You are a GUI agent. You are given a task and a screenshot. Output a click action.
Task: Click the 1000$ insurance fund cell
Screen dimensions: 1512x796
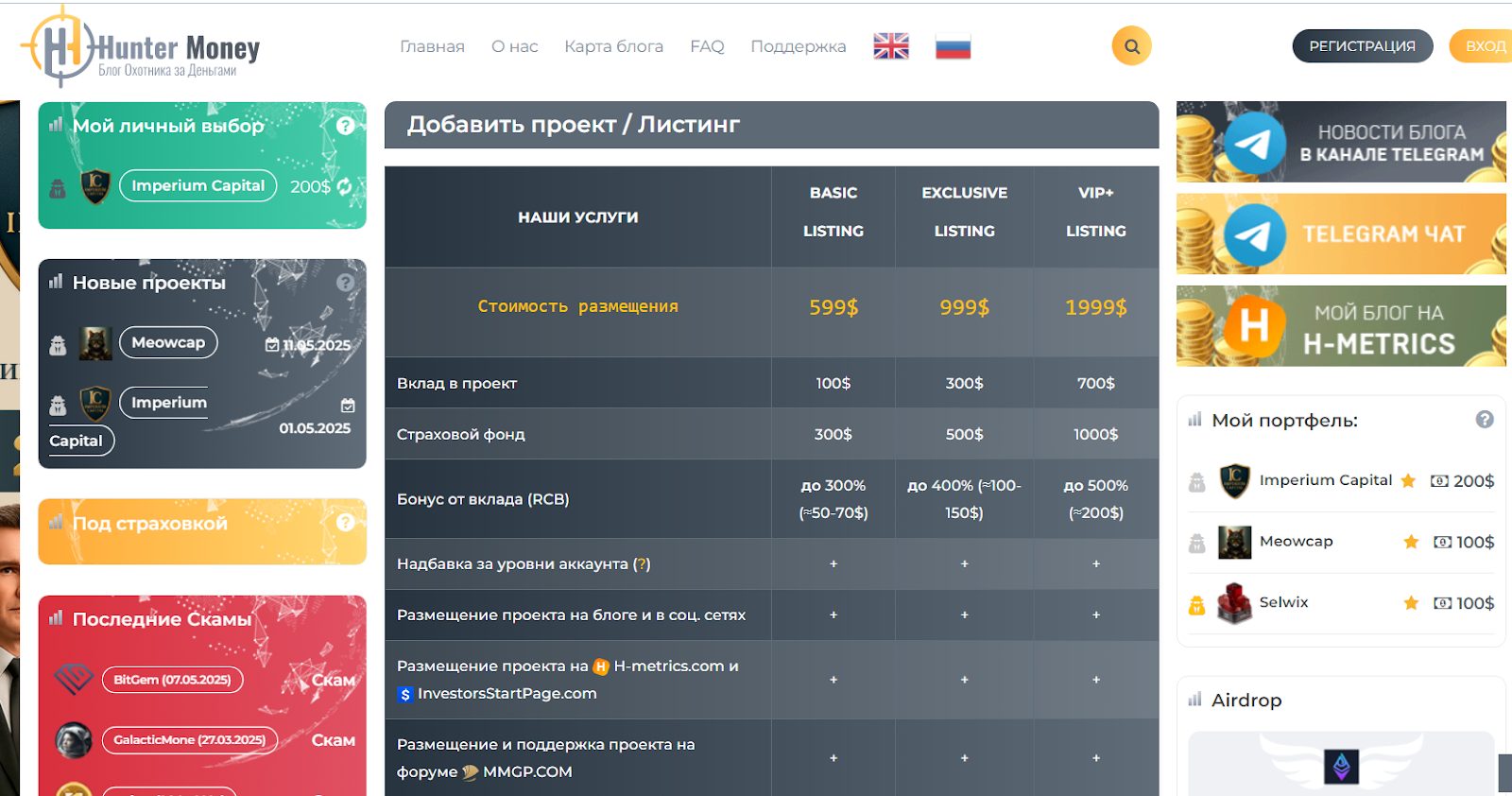1096,434
